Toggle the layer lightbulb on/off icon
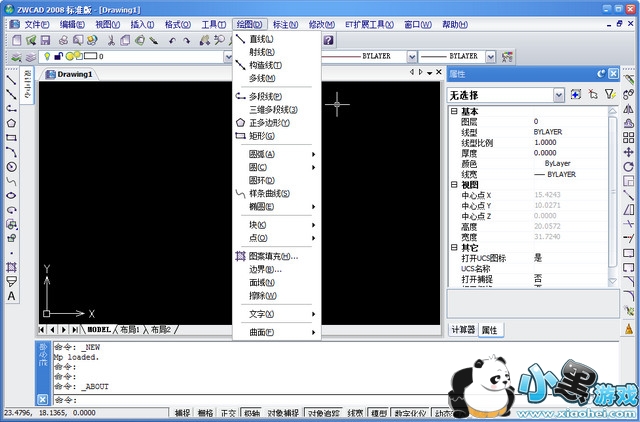Image resolution: width=640 pixels, height=422 pixels. tap(47, 56)
